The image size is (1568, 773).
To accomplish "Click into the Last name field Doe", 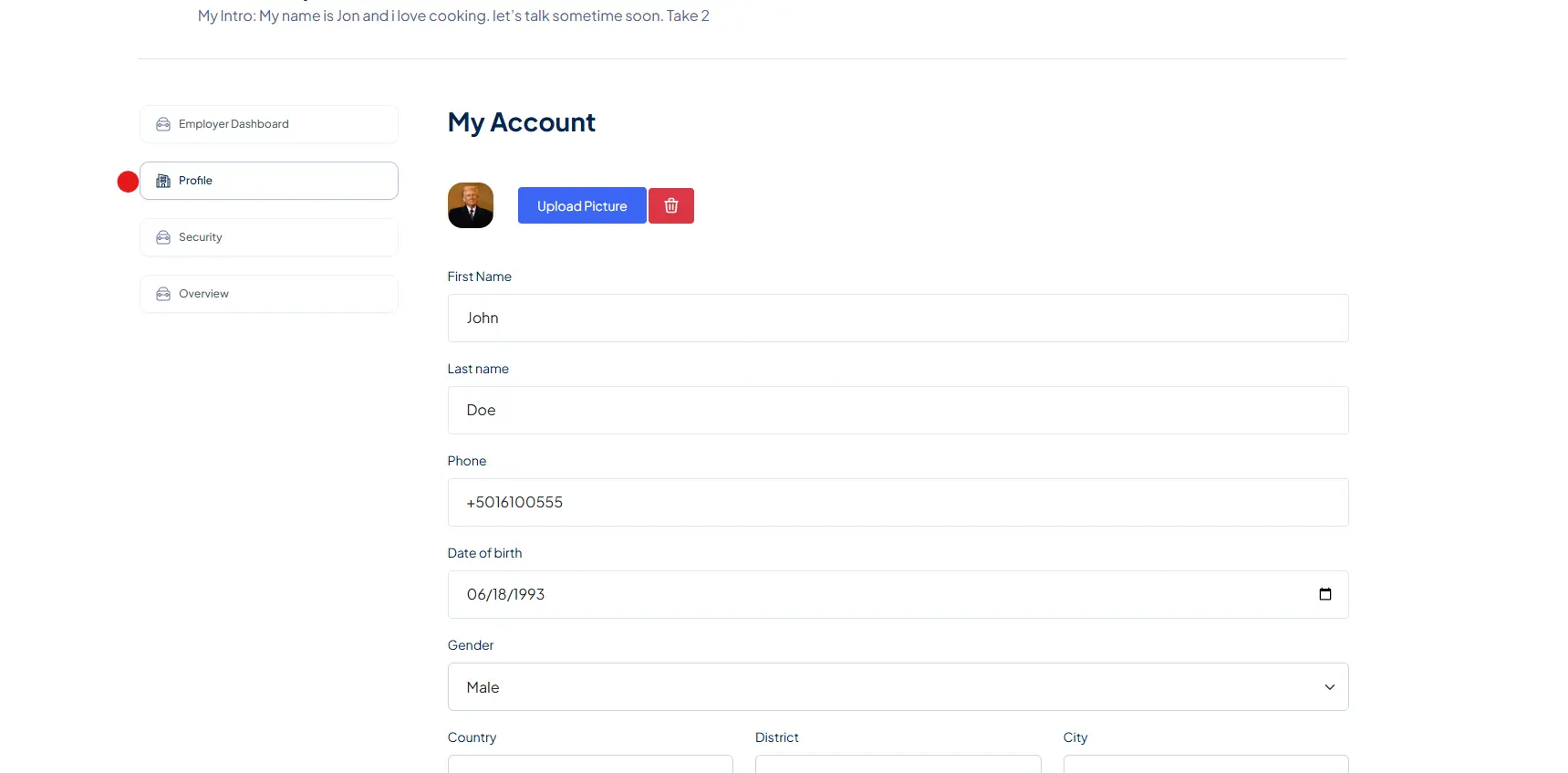I will tap(898, 410).
